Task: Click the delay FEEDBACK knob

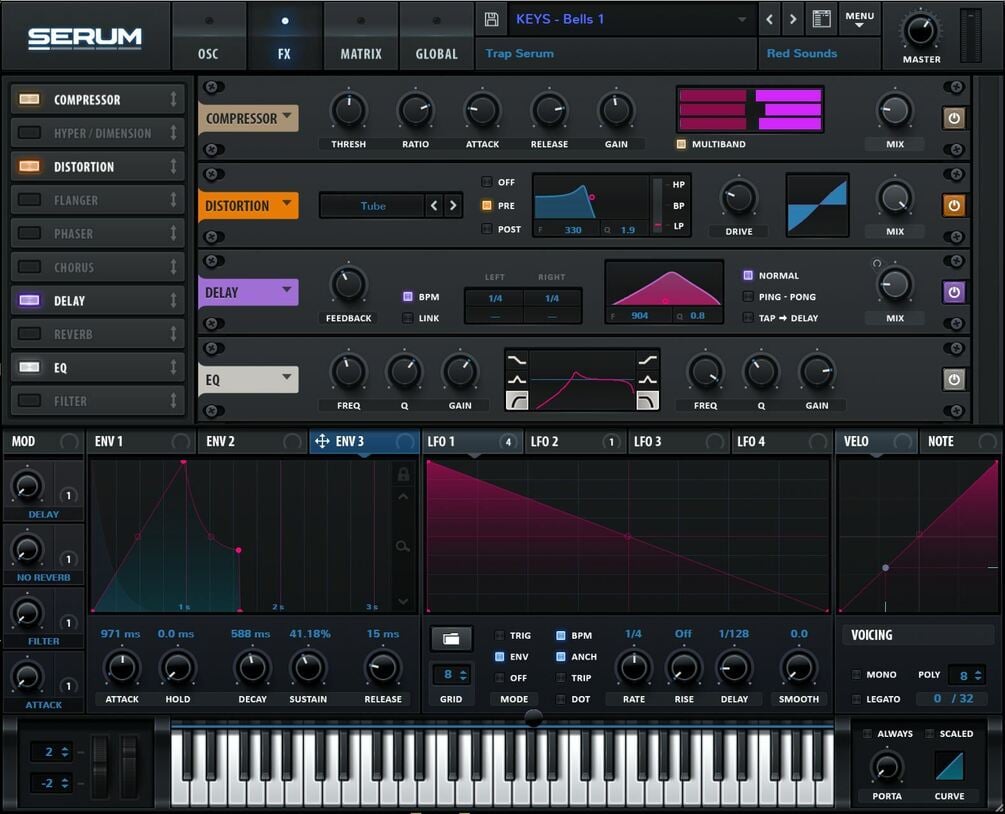Action: [x=349, y=285]
